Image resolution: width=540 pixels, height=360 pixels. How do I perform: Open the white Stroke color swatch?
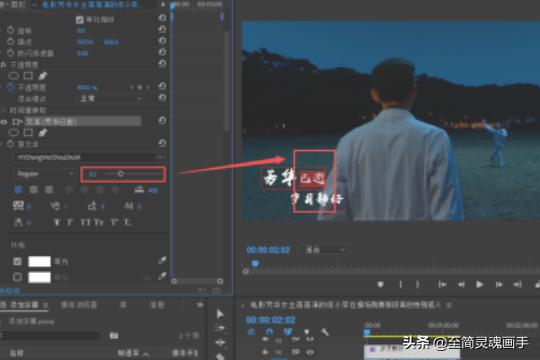(39, 277)
